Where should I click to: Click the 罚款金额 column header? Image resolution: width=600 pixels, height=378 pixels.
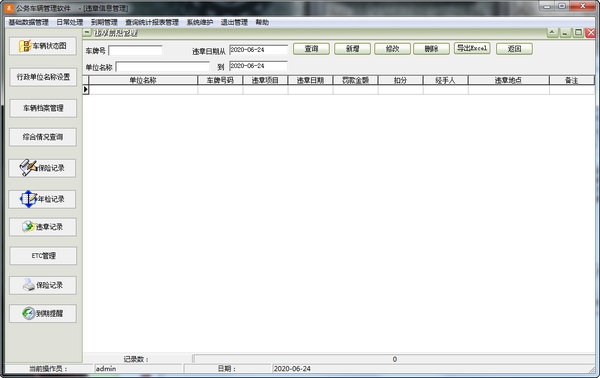355,80
